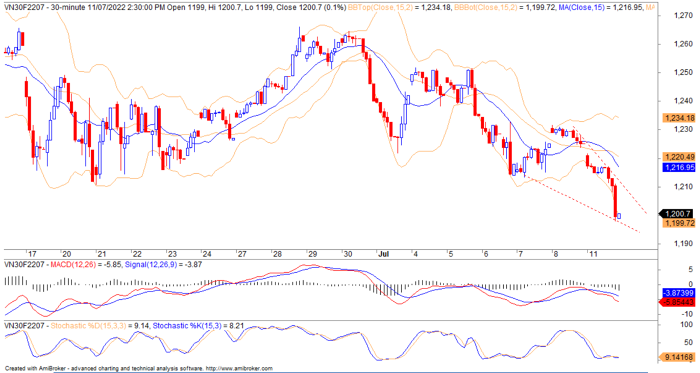
Task: Click date label 24 on time axis
Action: click(207, 254)
